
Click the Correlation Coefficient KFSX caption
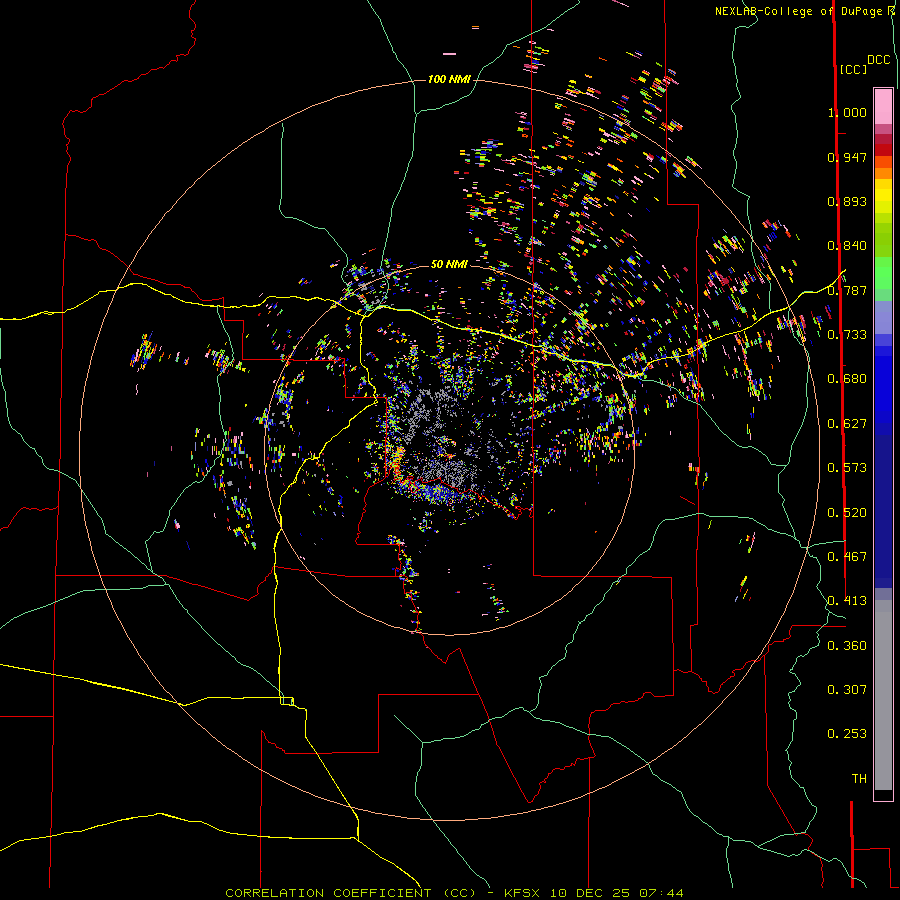(x=454, y=893)
